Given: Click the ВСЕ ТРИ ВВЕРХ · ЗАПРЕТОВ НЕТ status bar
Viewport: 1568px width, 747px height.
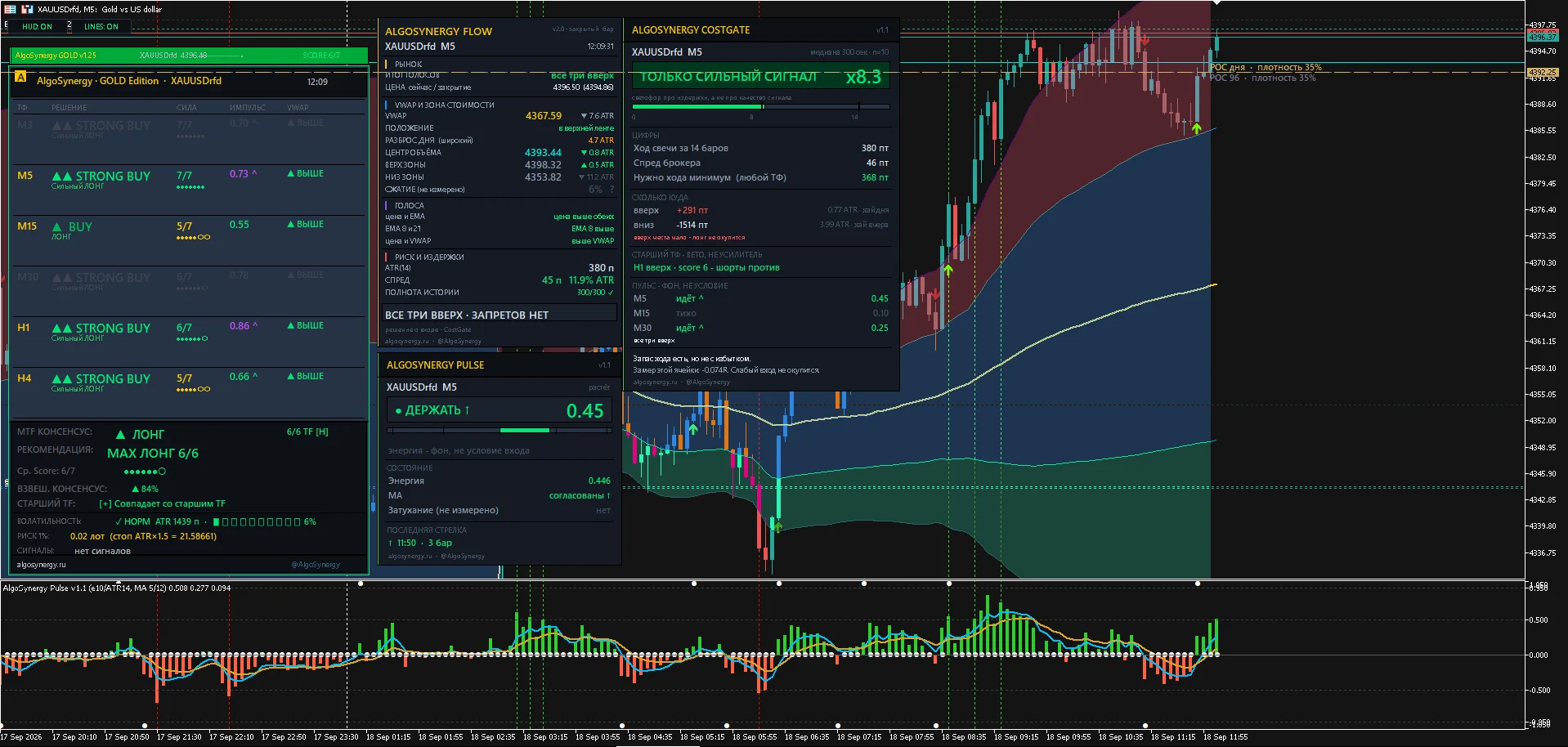Looking at the screenshot, I should coord(500,315).
